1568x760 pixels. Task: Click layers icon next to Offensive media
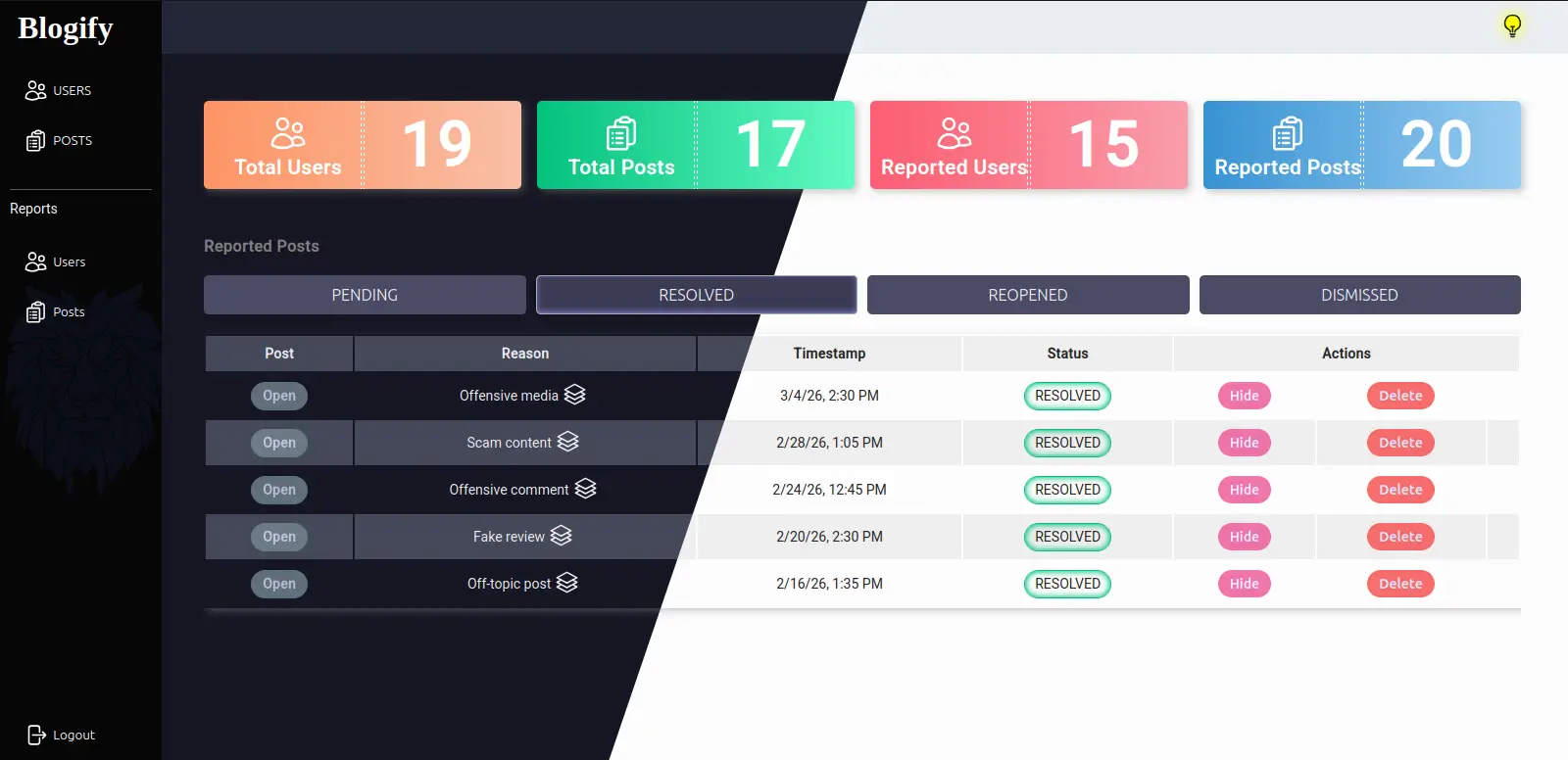575,395
